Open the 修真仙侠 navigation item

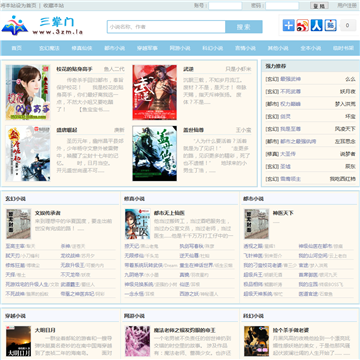(82, 48)
